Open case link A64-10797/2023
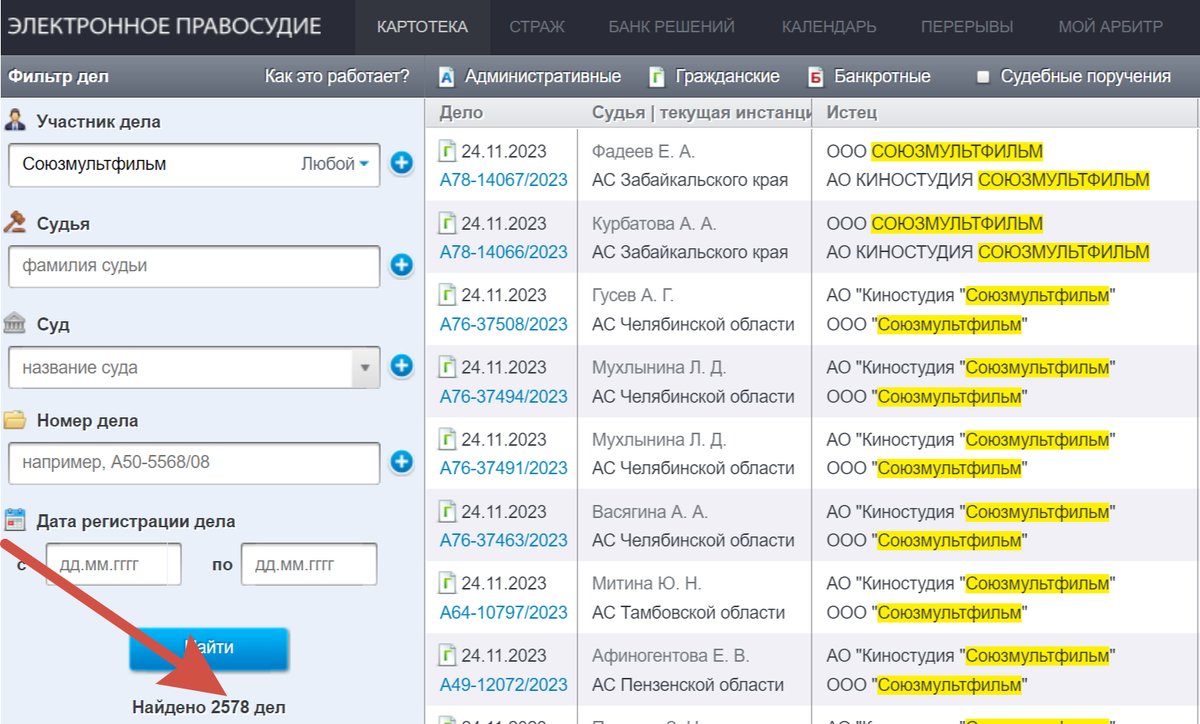1200x724 pixels. pos(503,612)
